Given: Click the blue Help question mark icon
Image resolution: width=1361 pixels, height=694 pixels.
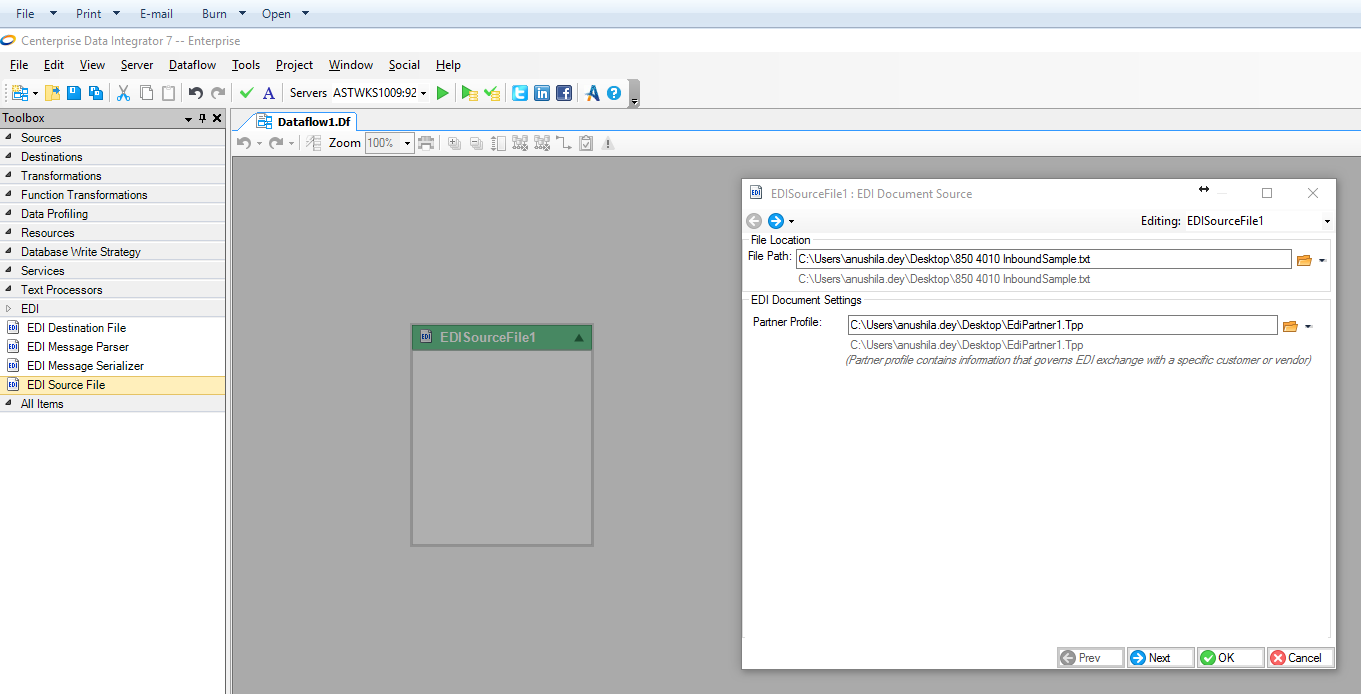Looking at the screenshot, I should point(614,93).
